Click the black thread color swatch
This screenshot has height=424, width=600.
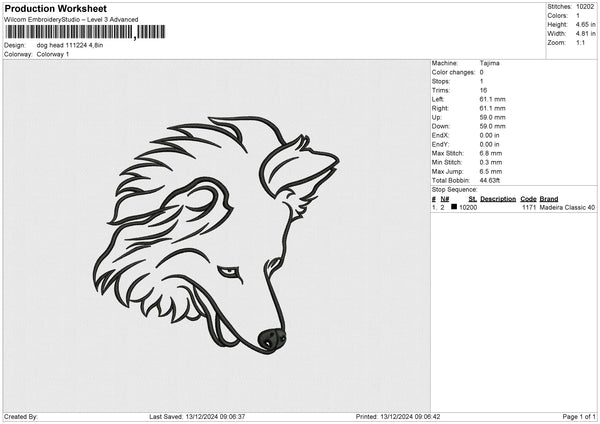tap(454, 207)
